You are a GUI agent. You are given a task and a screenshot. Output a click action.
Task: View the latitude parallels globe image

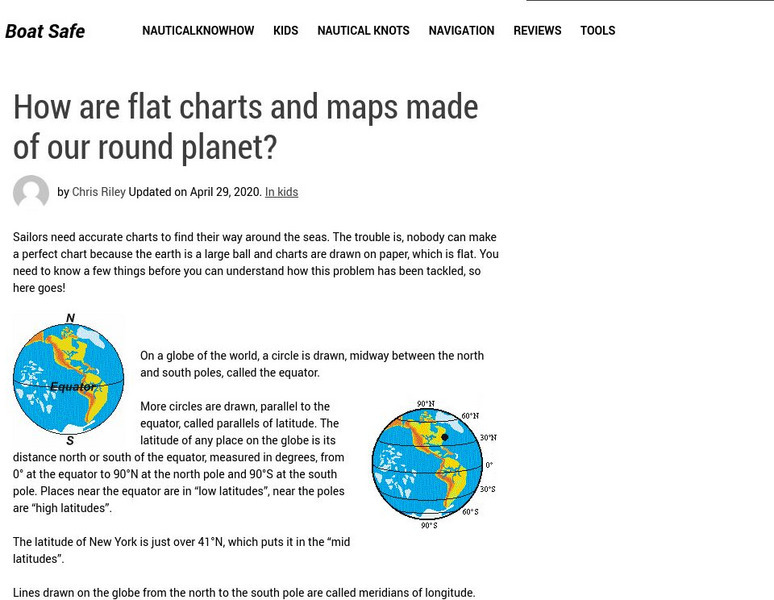coord(434,464)
